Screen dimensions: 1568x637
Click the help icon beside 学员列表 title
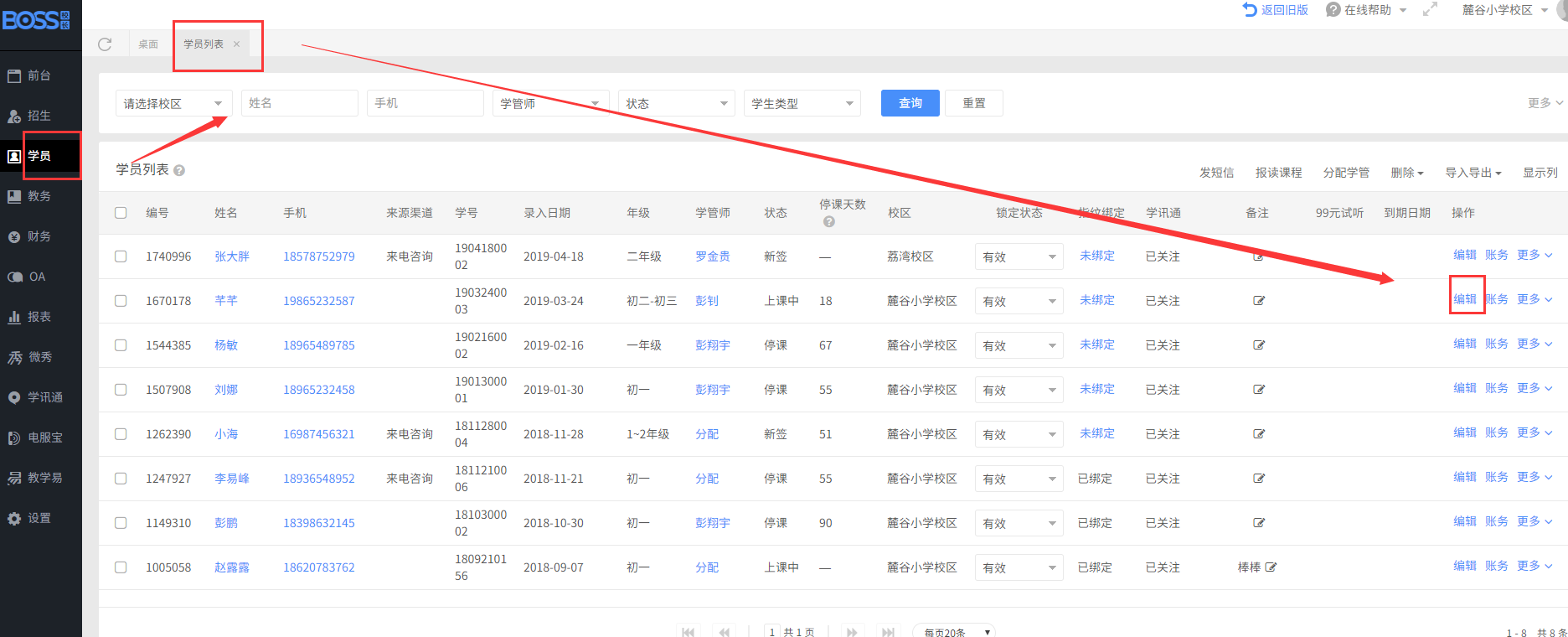179,170
